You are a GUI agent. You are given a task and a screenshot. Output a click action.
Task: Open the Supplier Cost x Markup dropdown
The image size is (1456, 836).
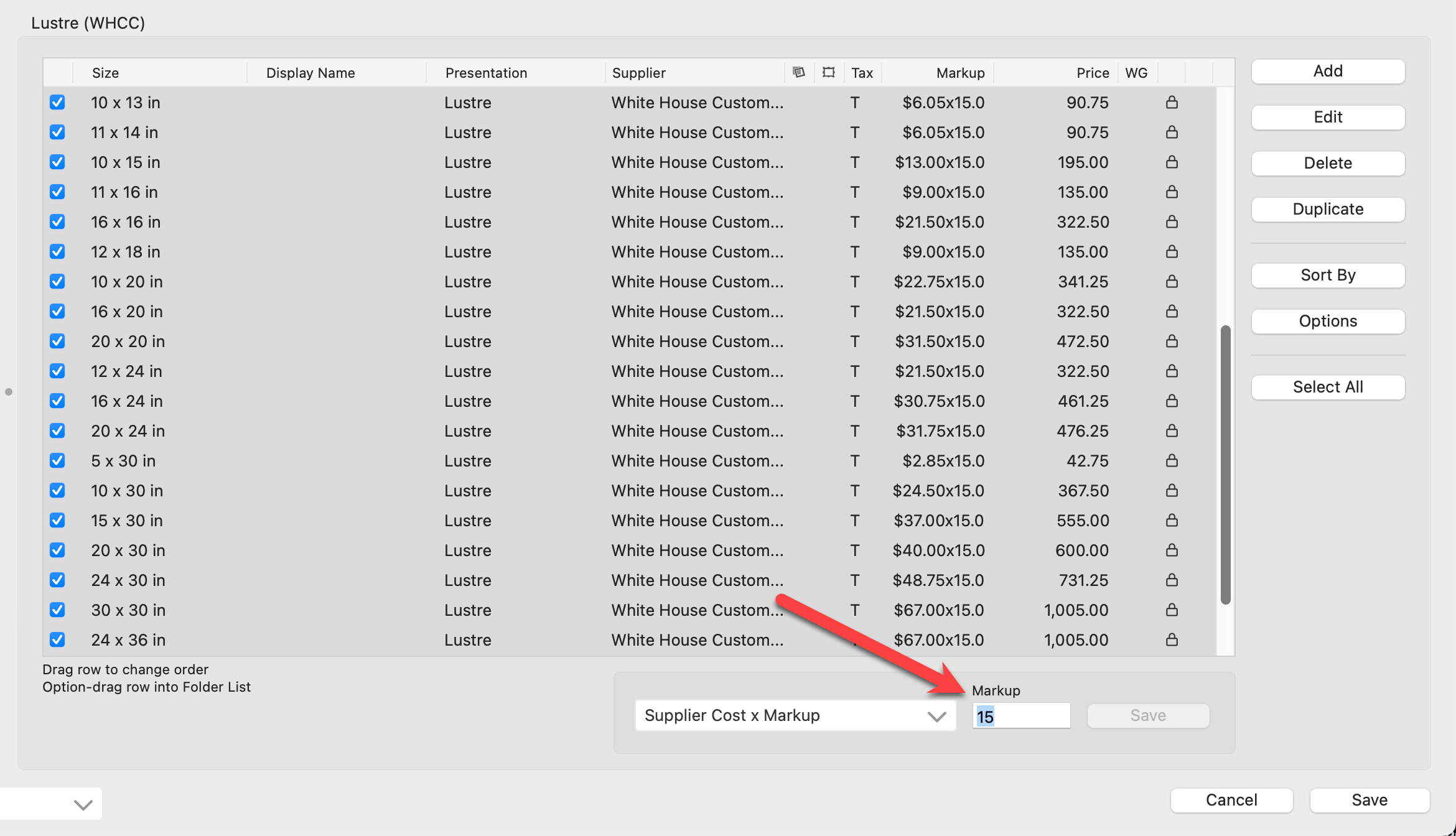pos(795,715)
